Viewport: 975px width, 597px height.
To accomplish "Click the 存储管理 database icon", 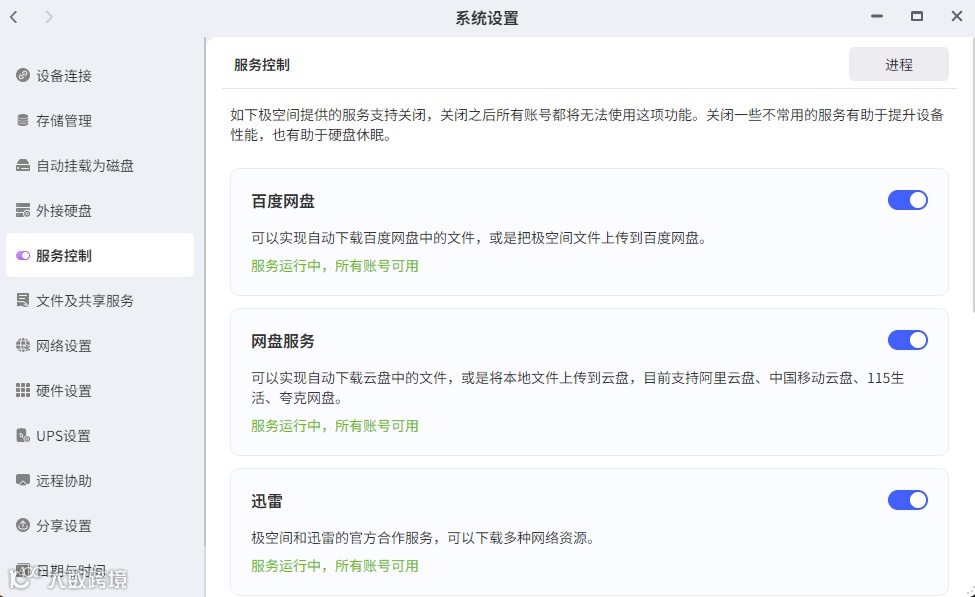I will tap(23, 120).
